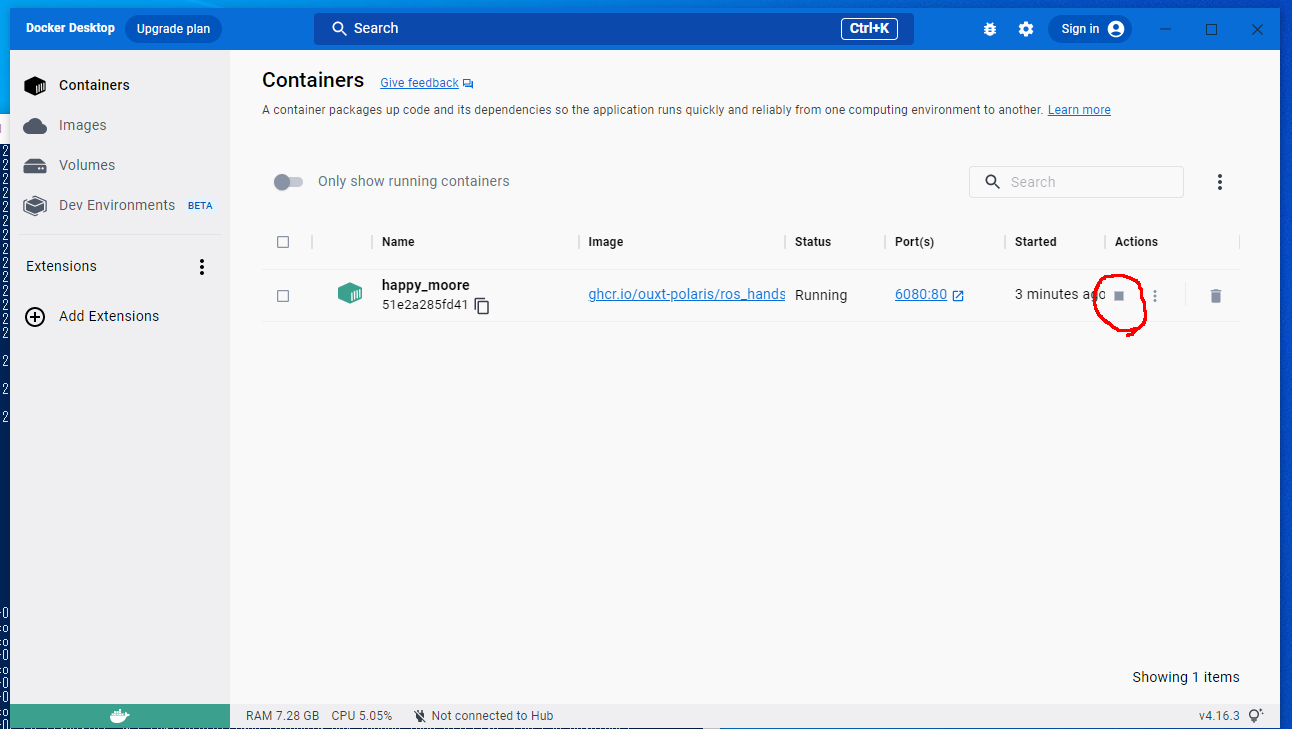Open Docker Desktop settings gear
This screenshot has height=729, width=1292.
coord(1026,29)
